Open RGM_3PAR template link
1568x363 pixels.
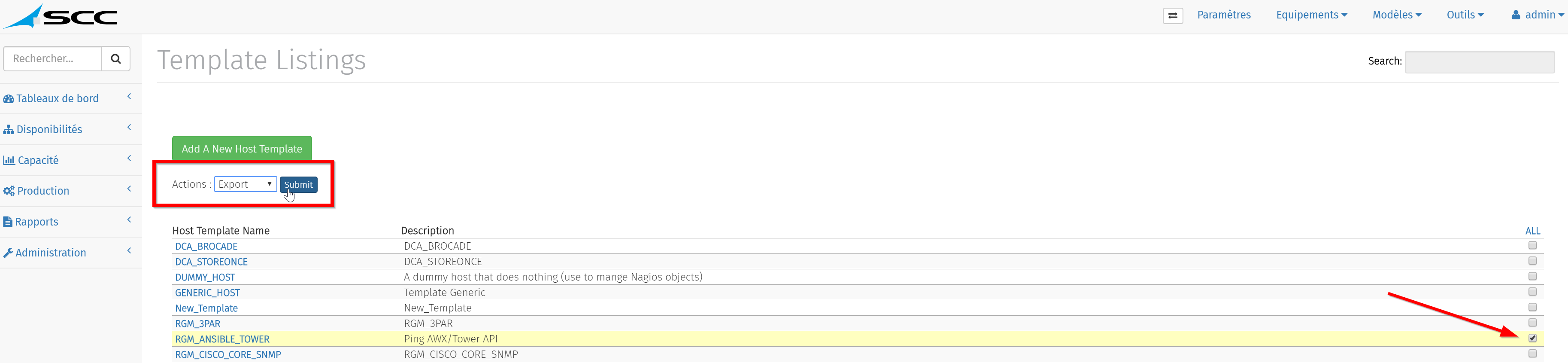198,323
